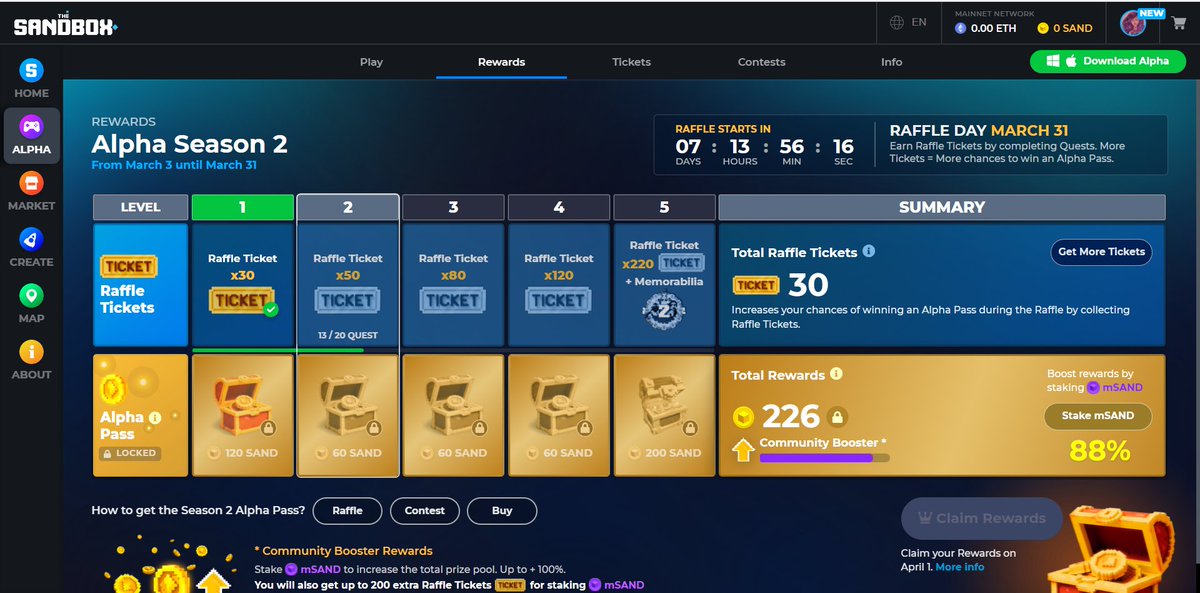The width and height of the screenshot is (1200, 593).
Task: Open the Home sidebar icon
Action: click(x=32, y=71)
